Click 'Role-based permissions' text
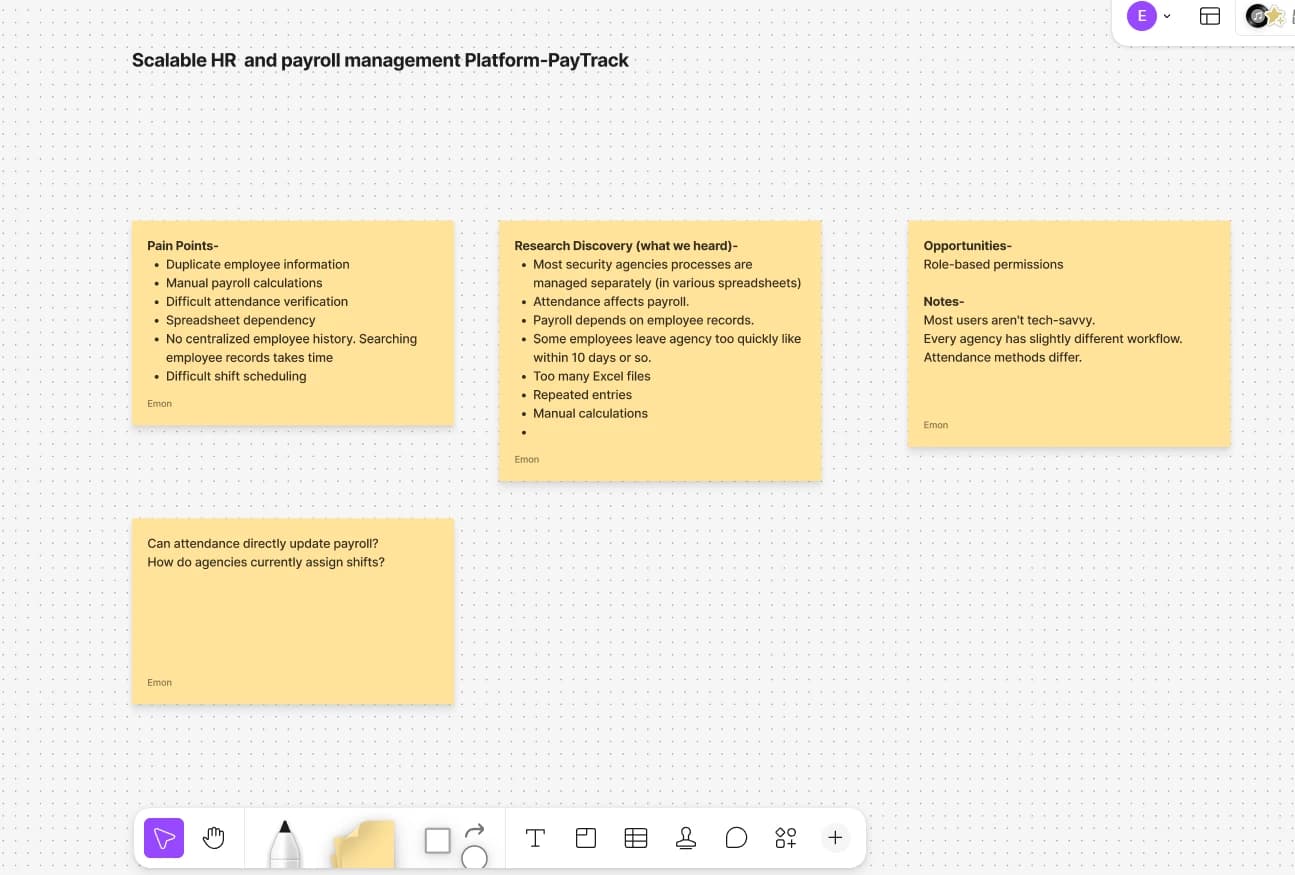 pyautogui.click(x=993, y=265)
